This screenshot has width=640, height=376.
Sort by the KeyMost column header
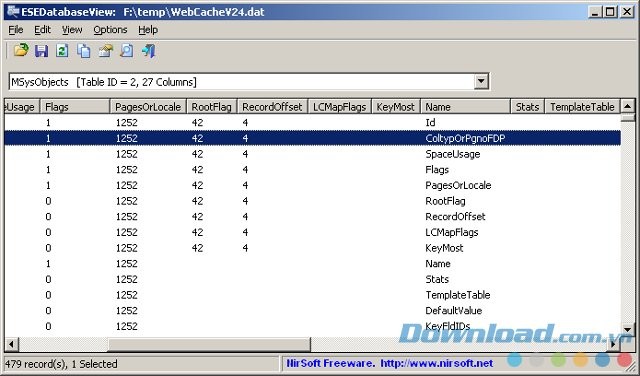click(396, 107)
